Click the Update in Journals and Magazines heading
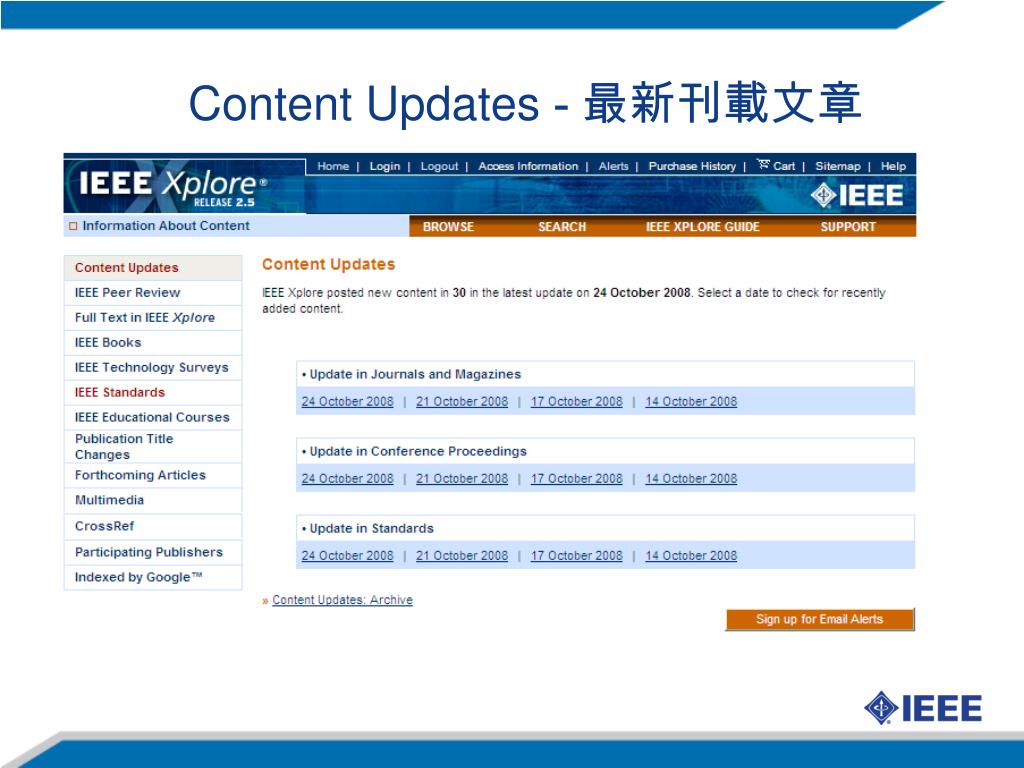1024x768 pixels. [x=415, y=374]
